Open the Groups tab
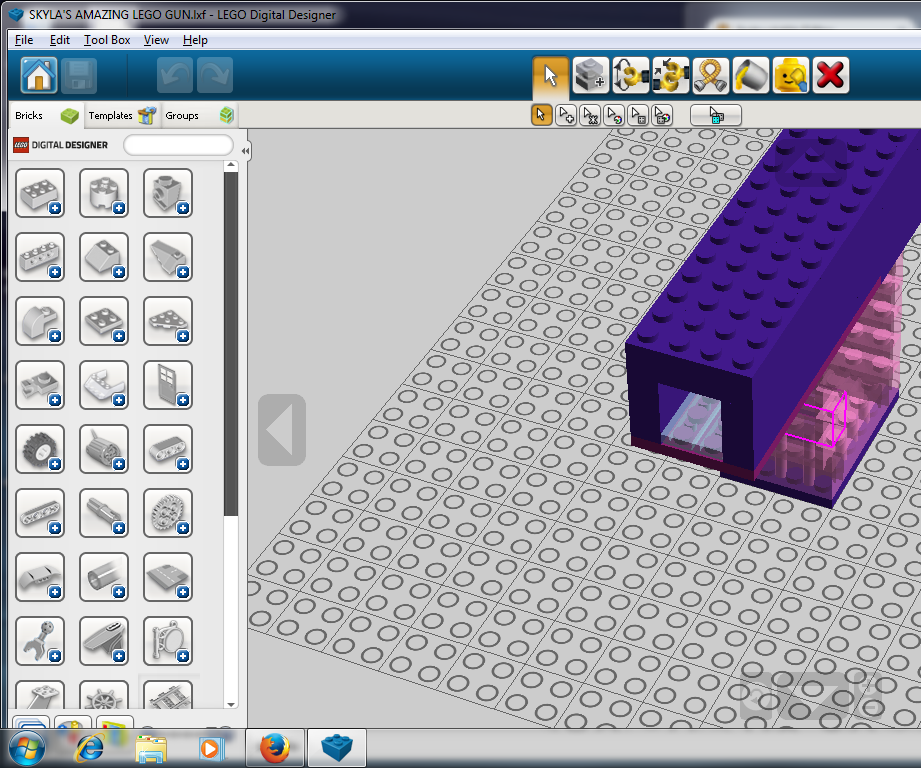 point(199,115)
